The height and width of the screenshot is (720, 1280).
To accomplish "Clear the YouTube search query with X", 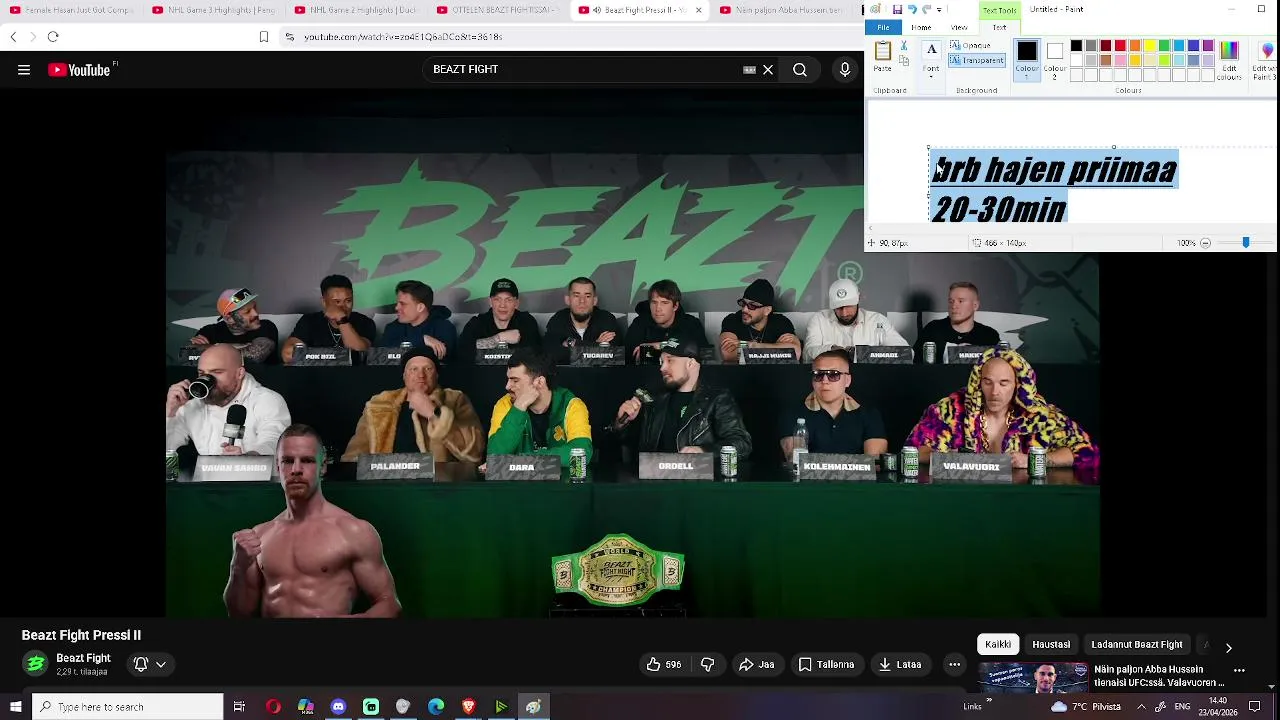I will click(768, 70).
